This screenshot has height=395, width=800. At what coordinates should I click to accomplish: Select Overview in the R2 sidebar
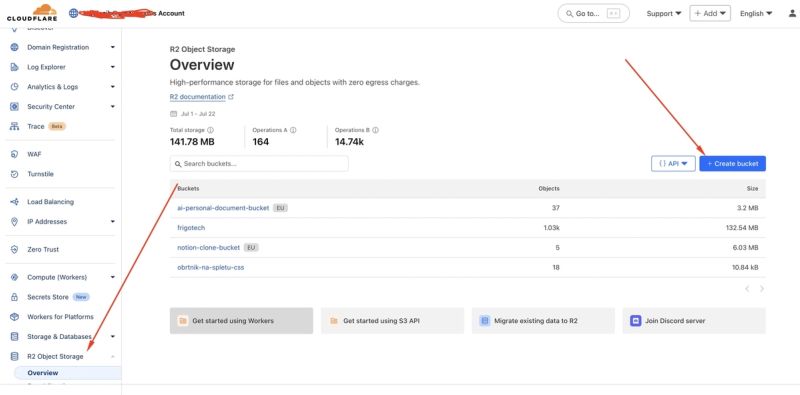(67, 373)
